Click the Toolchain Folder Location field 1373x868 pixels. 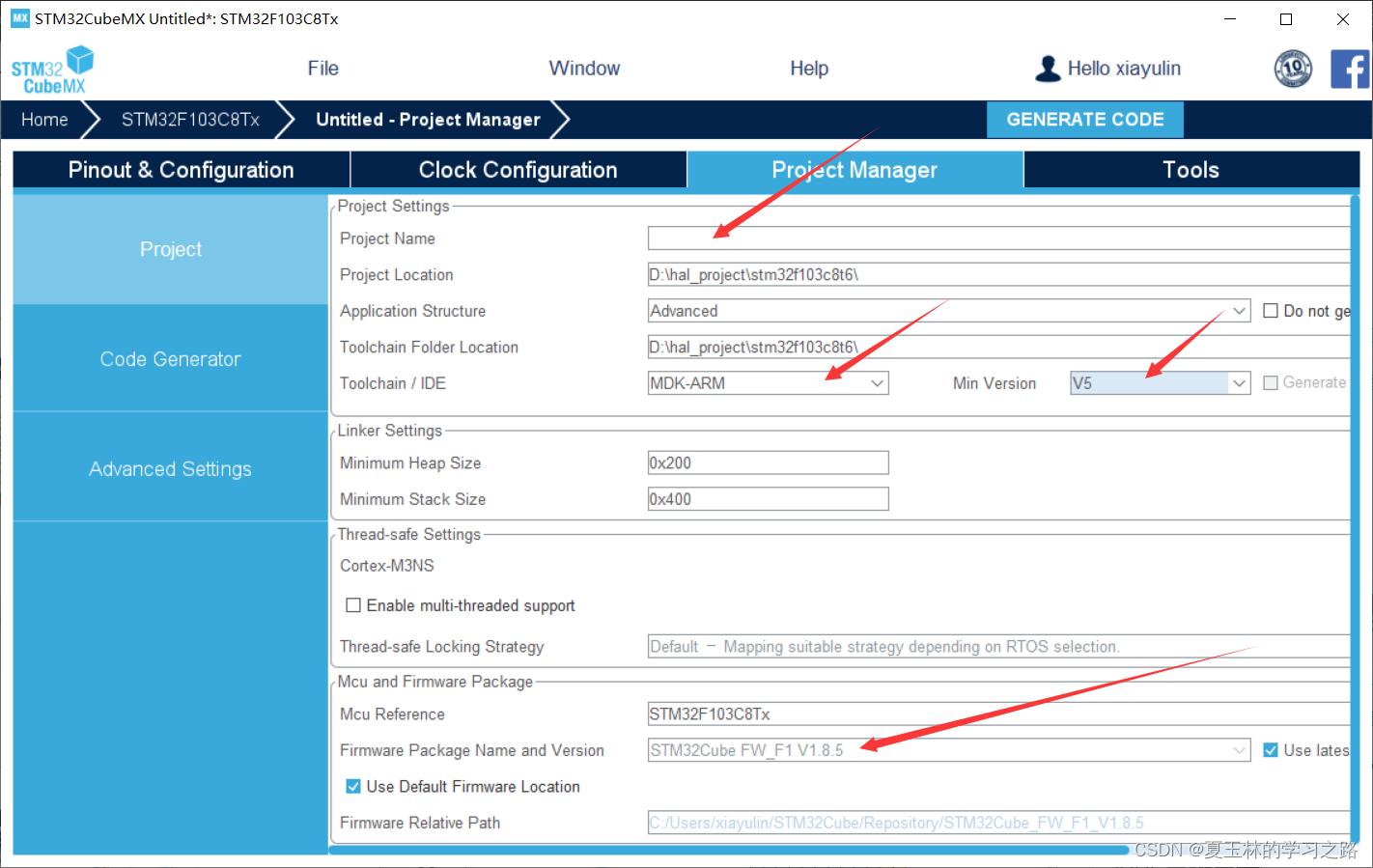click(x=998, y=348)
